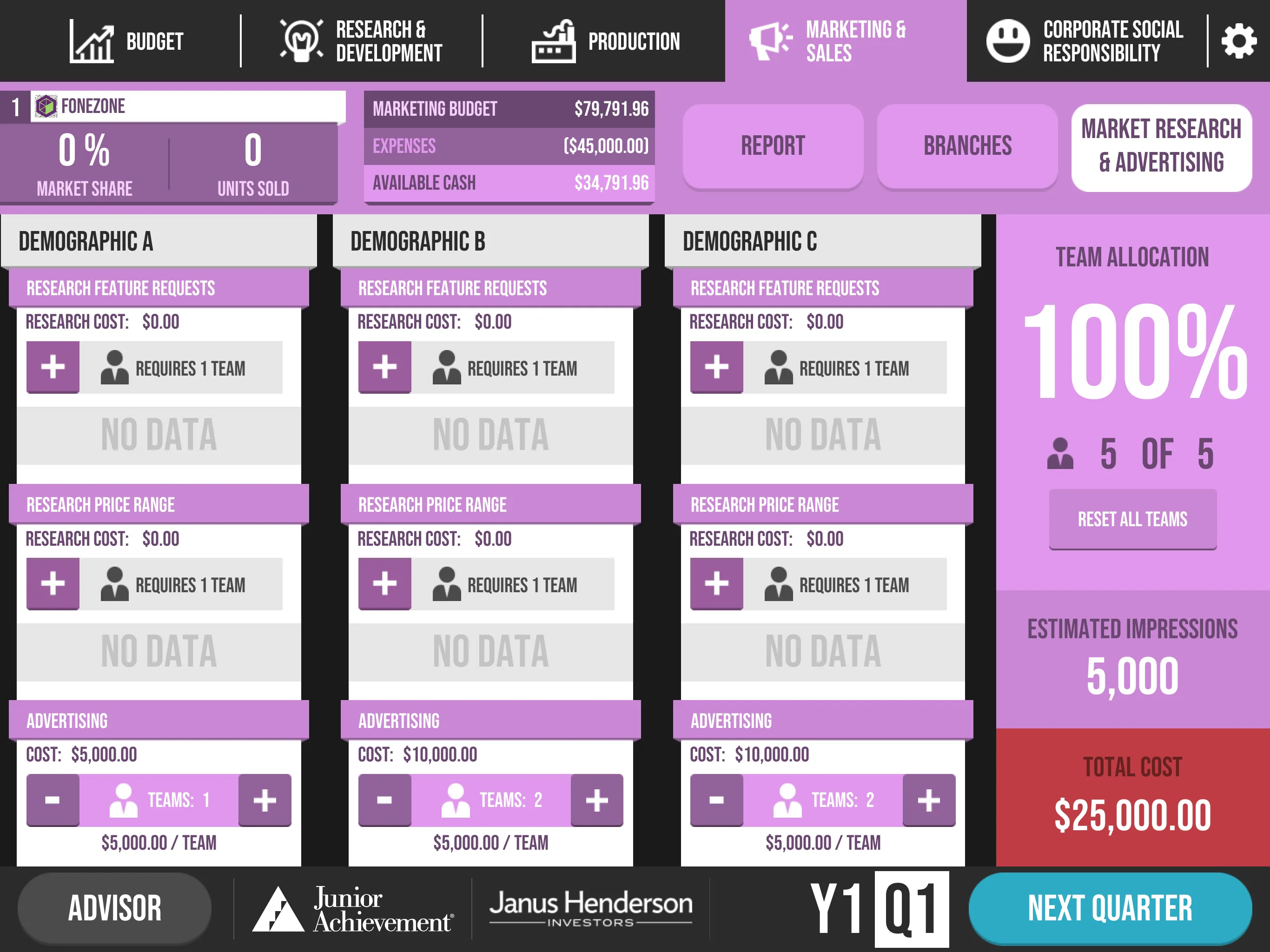Select the Branches tab
This screenshot has height=952, width=1270.
click(966, 144)
